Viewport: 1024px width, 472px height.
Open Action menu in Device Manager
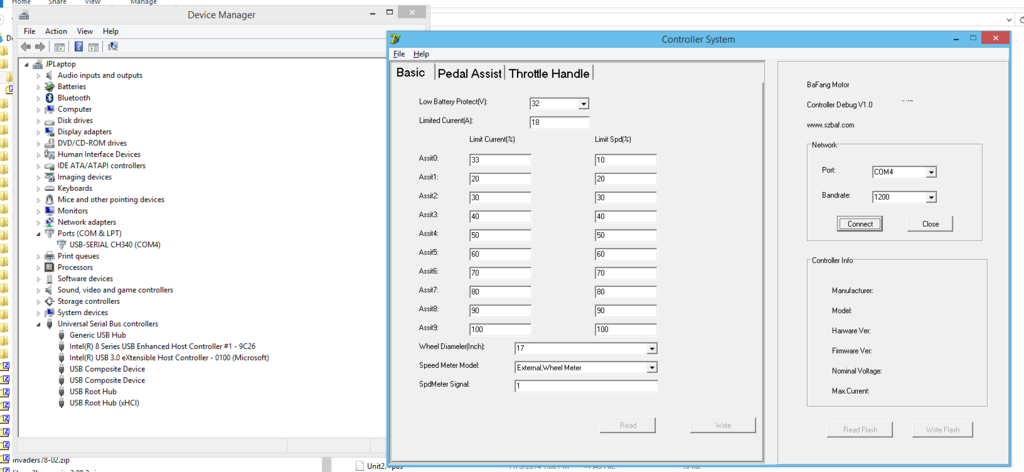56,31
